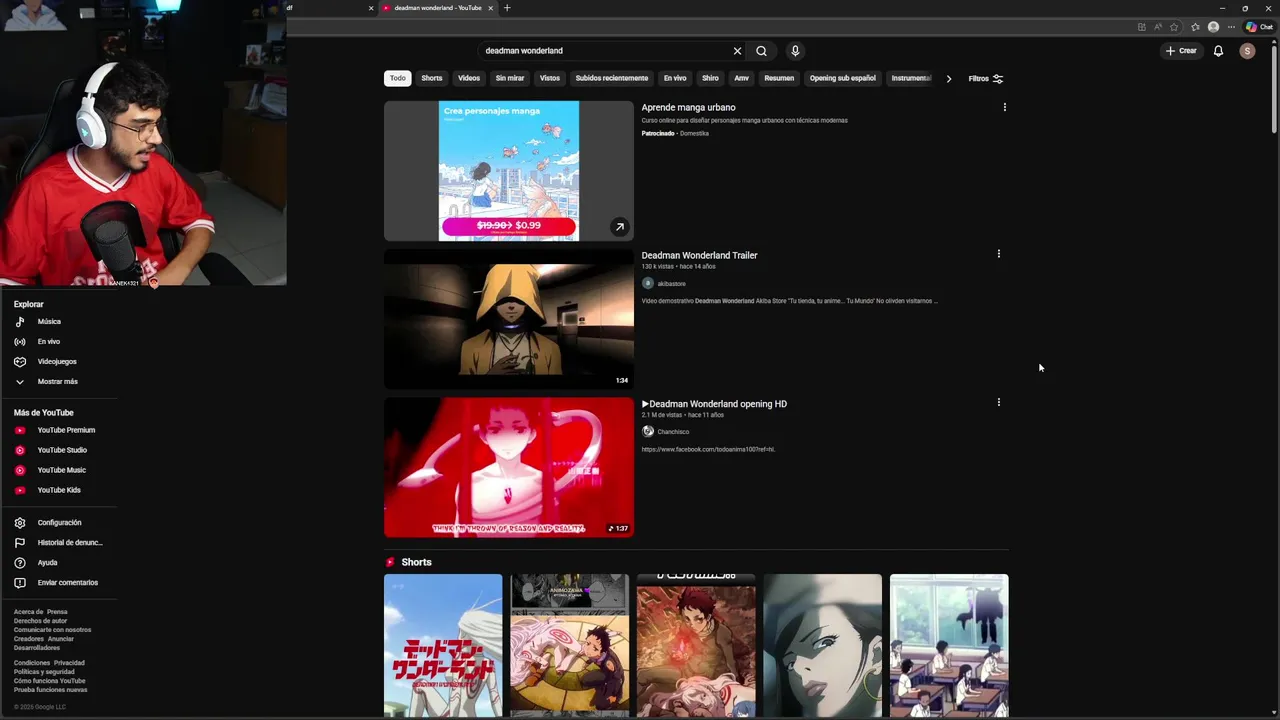
Task: Click the akibastore channel avatar
Action: point(648,283)
